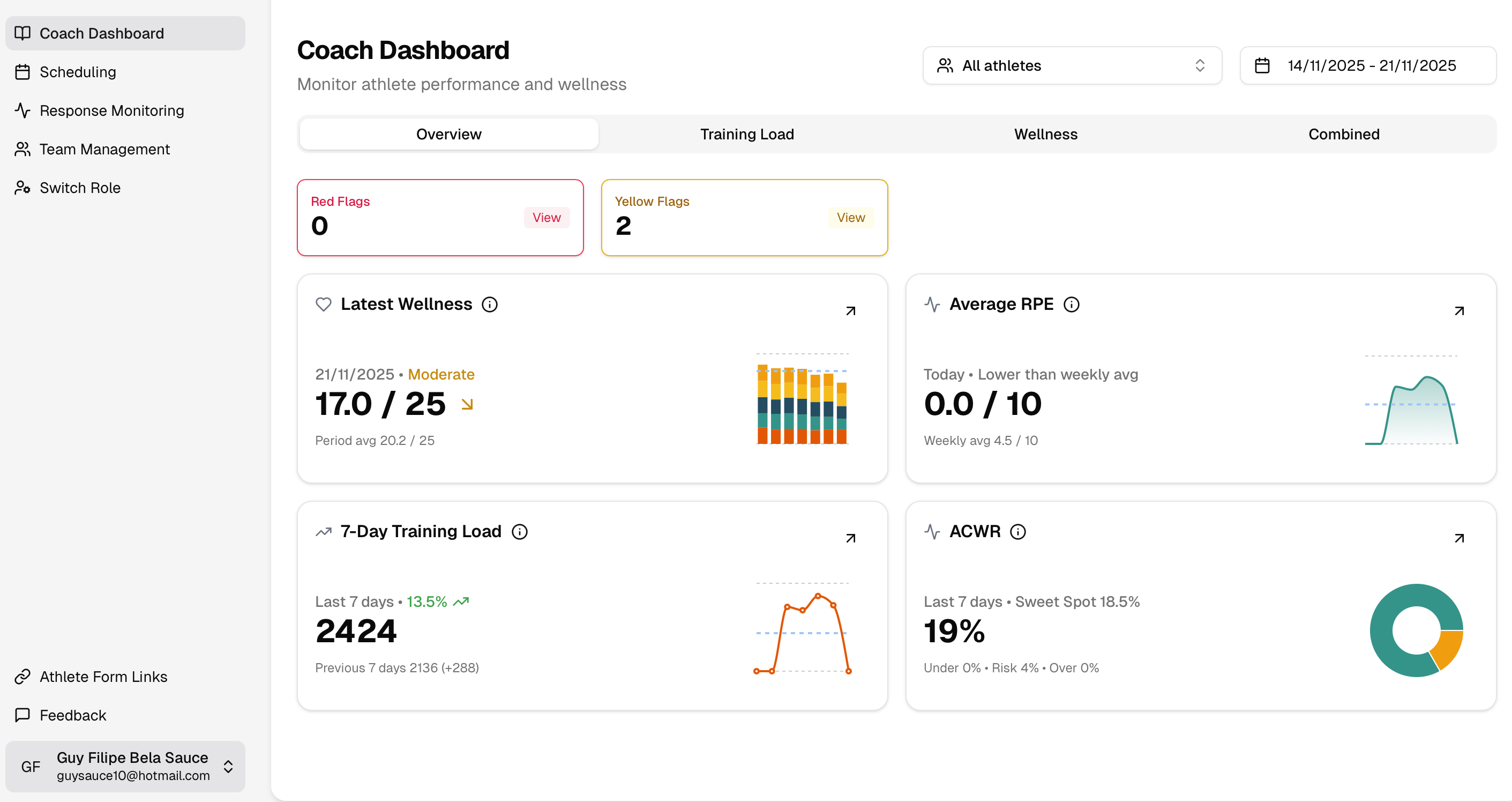This screenshot has width=1512, height=802.
Task: Open Athlete Form Links
Action: pyautogui.click(x=103, y=677)
